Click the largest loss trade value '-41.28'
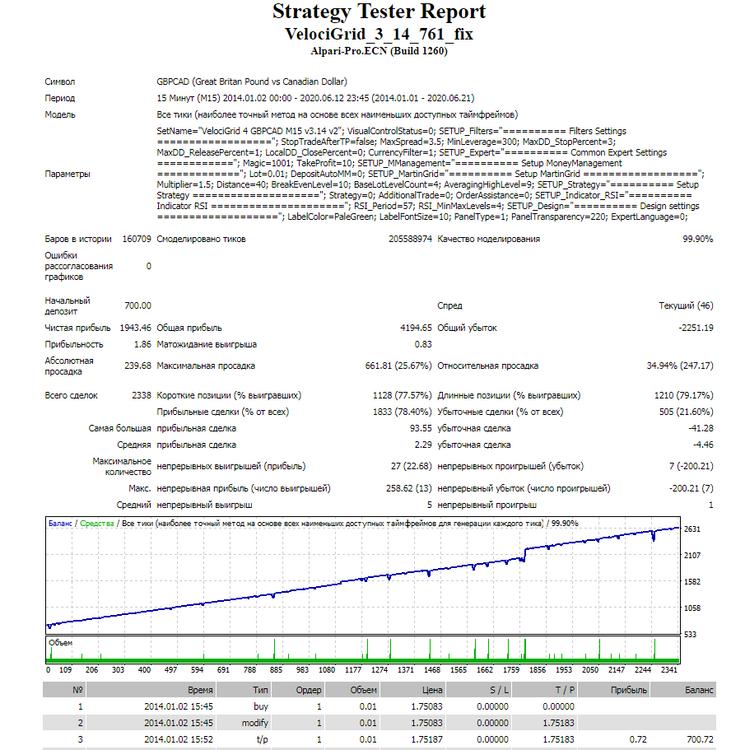This screenshot has height=750, width=745. tap(701, 429)
